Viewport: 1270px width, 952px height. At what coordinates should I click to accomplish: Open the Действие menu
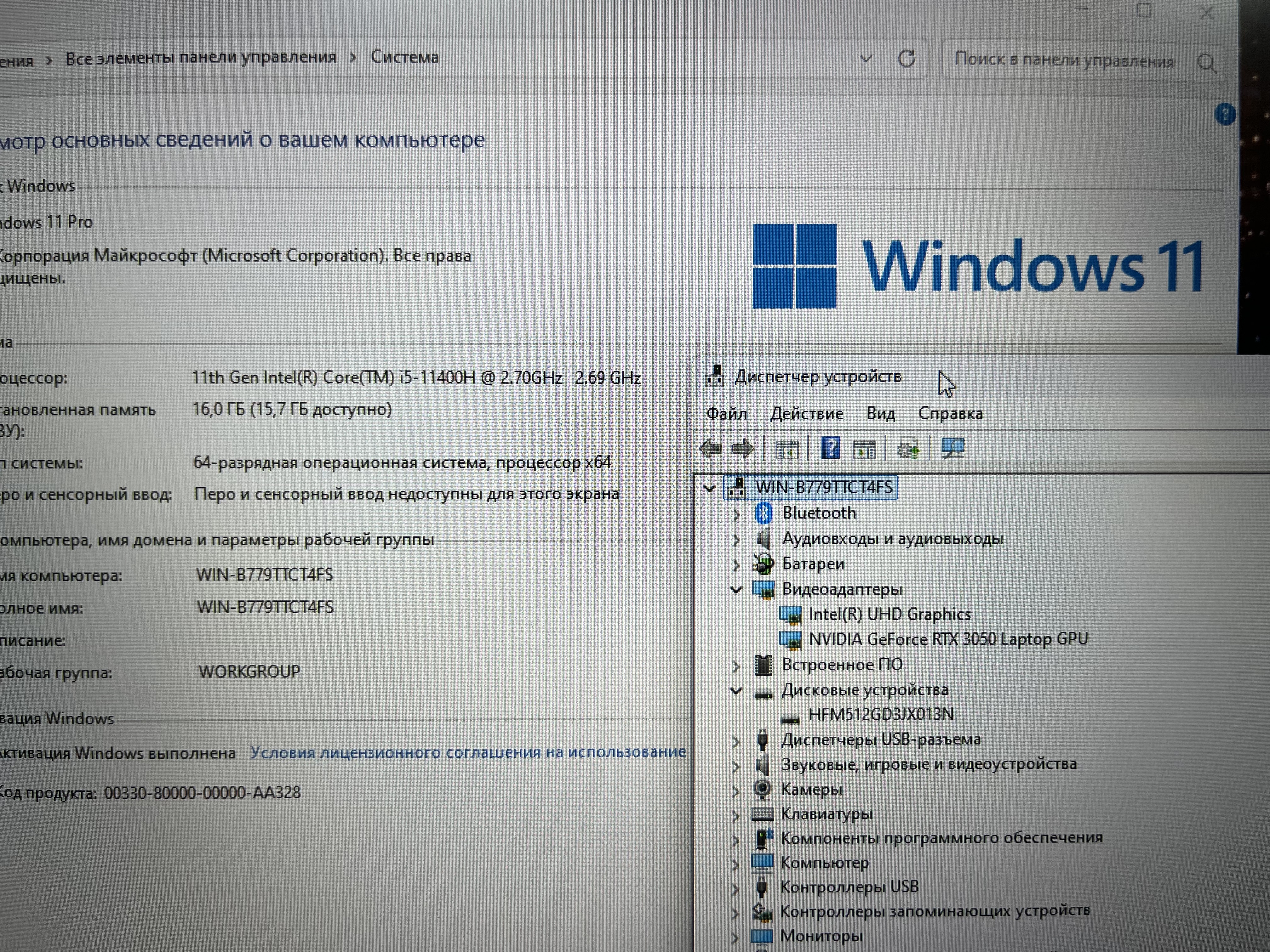tap(807, 414)
